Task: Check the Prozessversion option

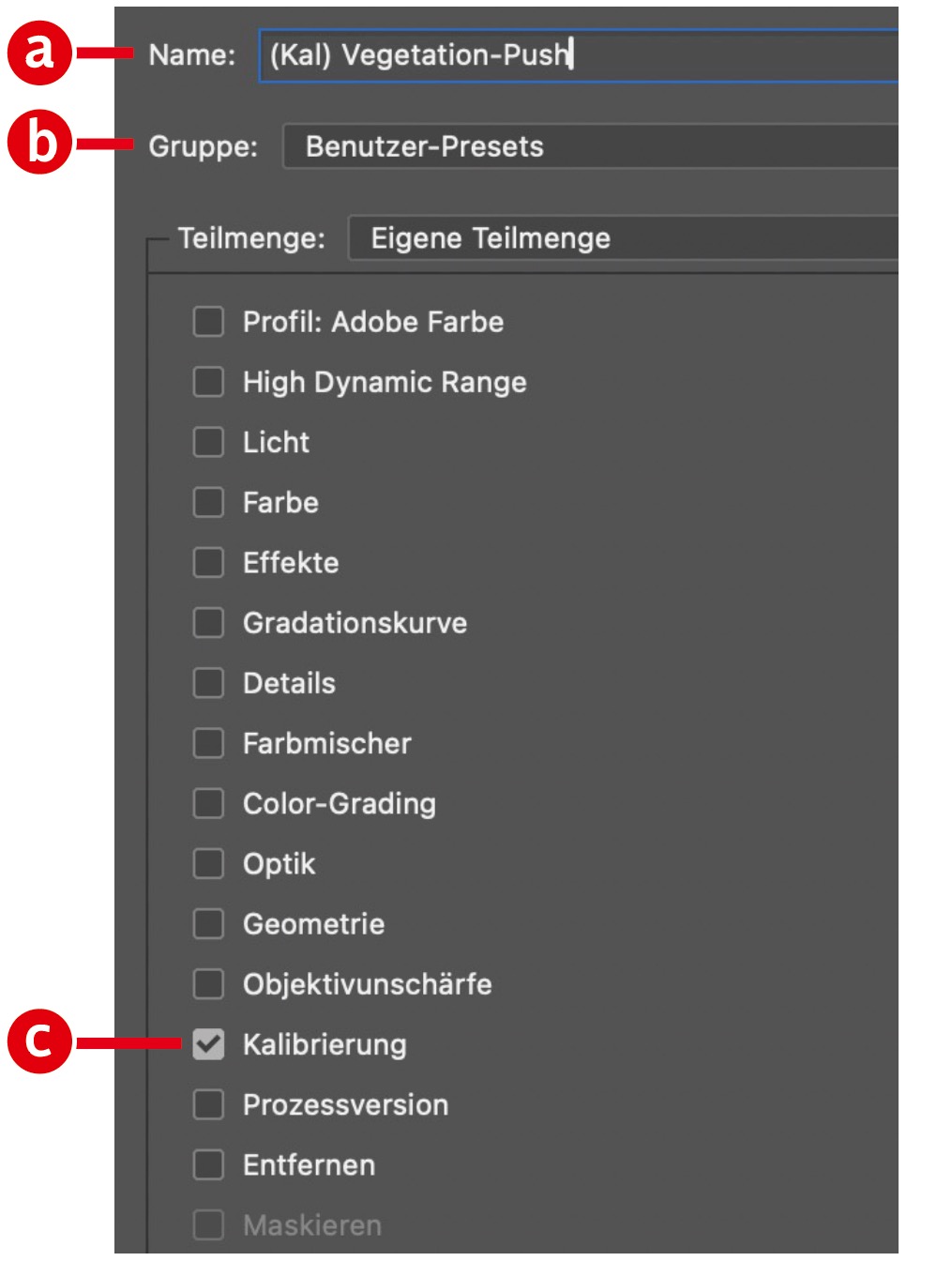Action: click(208, 1104)
